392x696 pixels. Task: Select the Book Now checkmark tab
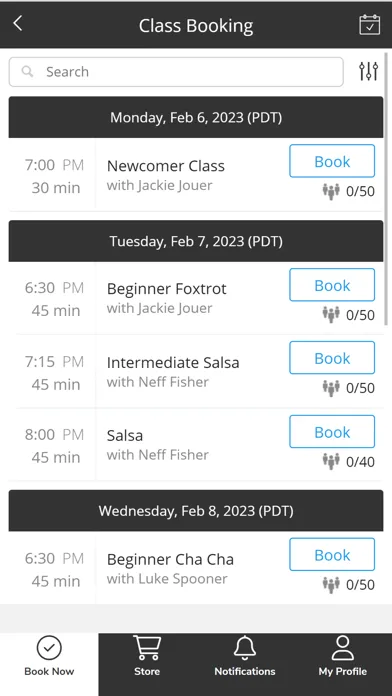coord(49,656)
